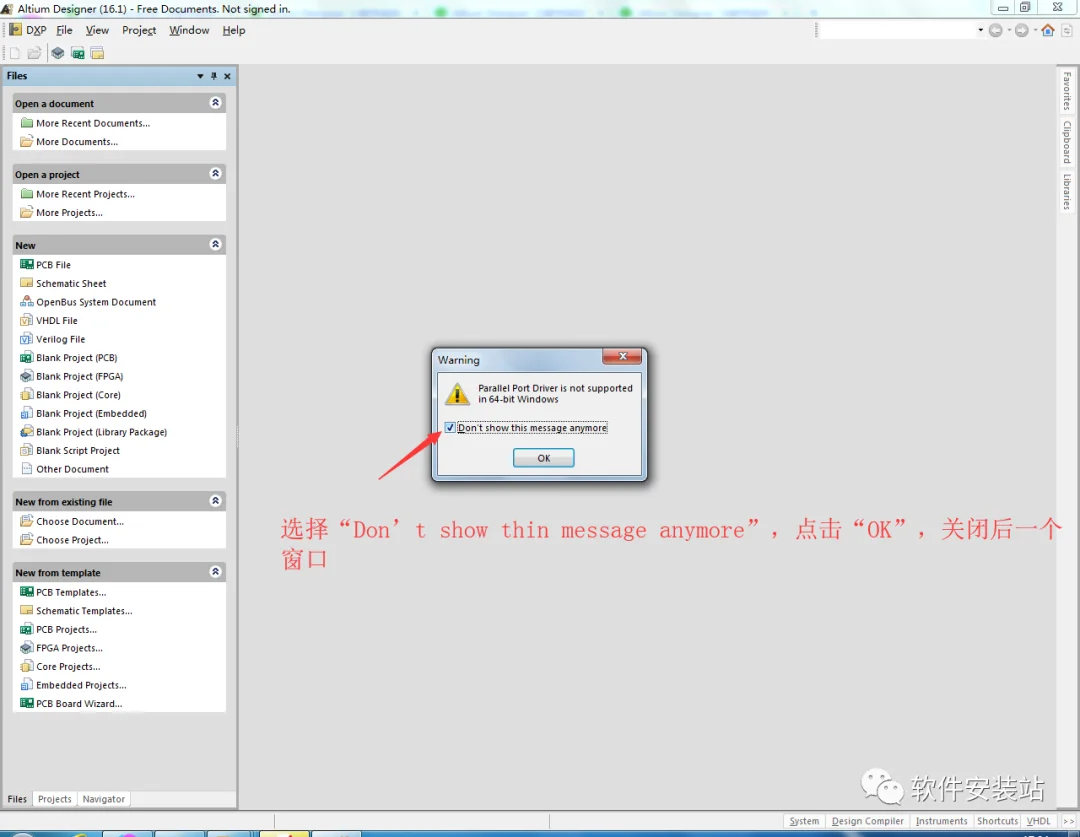Click the icon beside PCB File
Screen dimensions: 1080x837
(x=27, y=265)
